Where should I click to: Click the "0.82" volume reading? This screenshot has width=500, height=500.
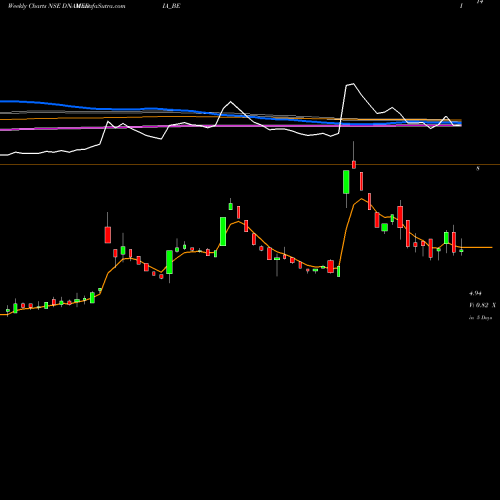coord(482,305)
